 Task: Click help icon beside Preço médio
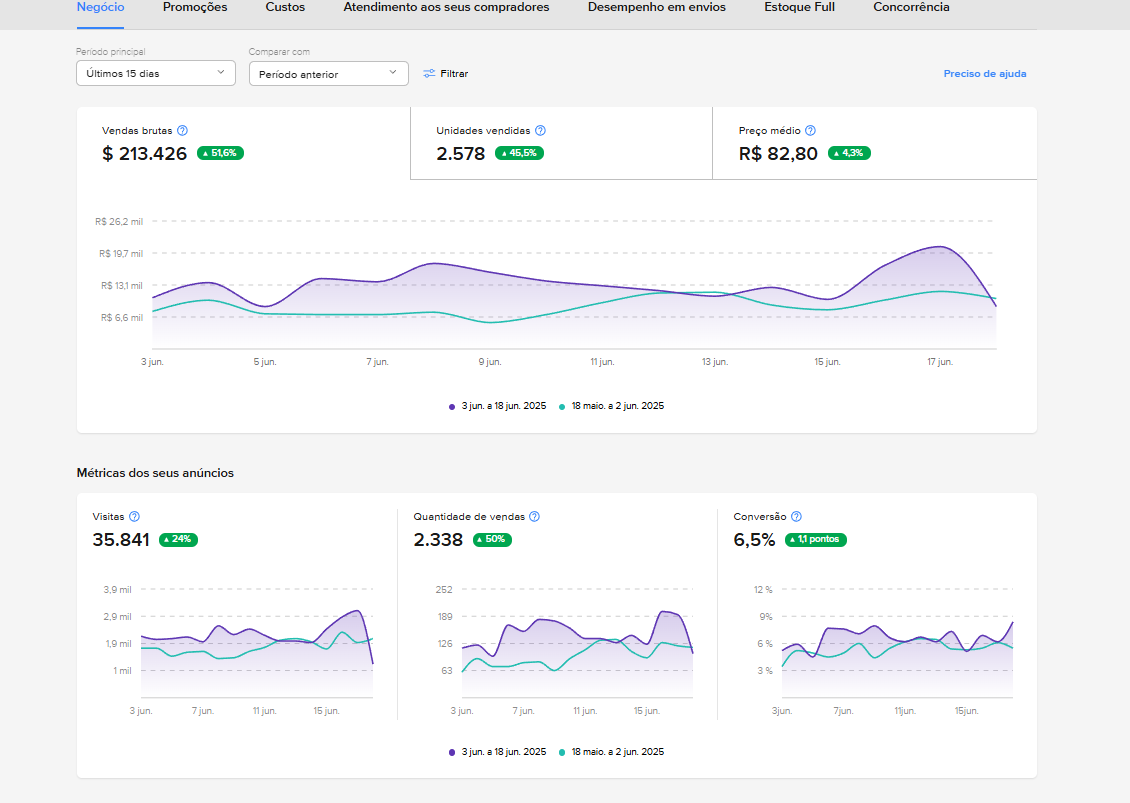(810, 130)
